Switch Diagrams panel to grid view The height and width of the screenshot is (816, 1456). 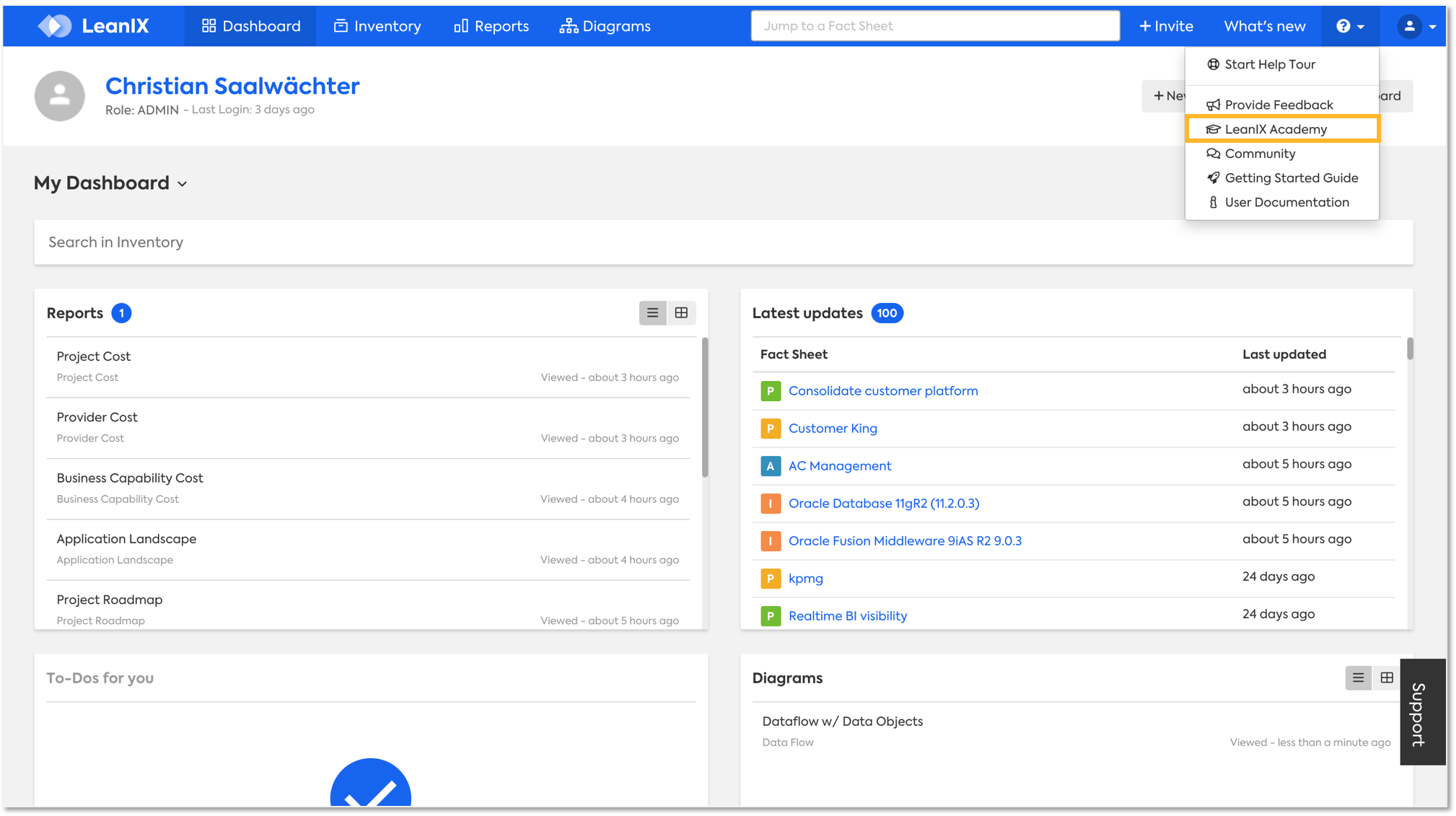[1386, 678]
